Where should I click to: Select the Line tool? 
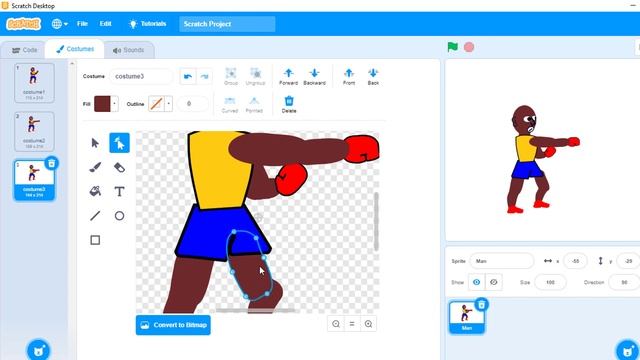[x=95, y=216]
